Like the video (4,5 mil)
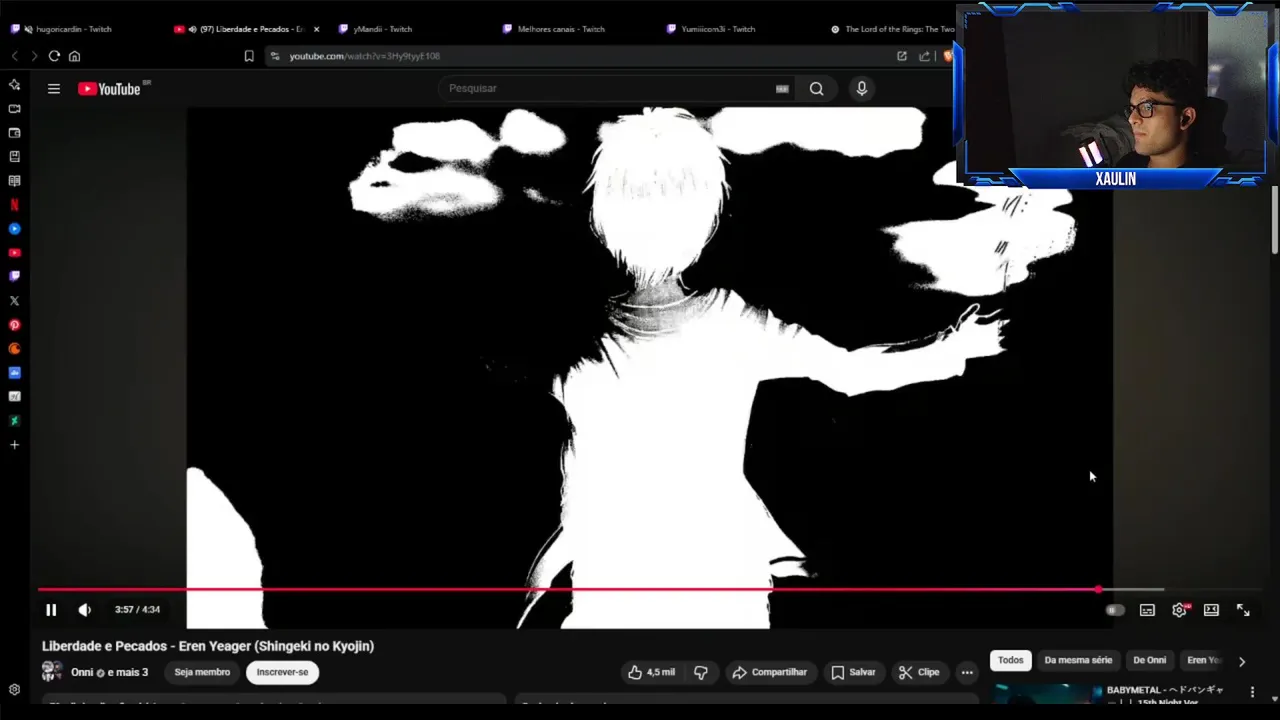The width and height of the screenshot is (1280, 720). pyautogui.click(x=651, y=672)
